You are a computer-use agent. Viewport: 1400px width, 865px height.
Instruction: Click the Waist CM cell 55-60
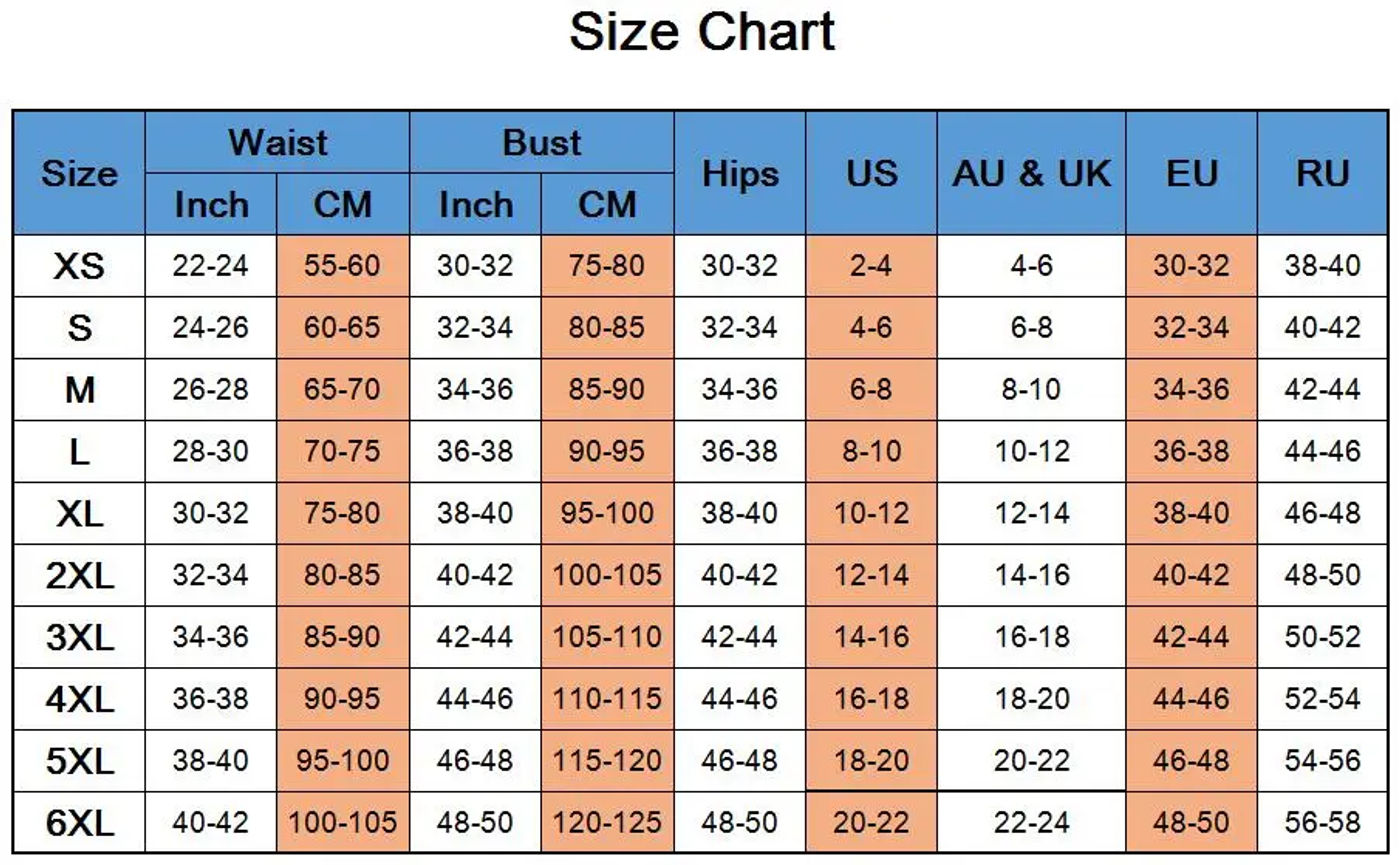point(343,266)
